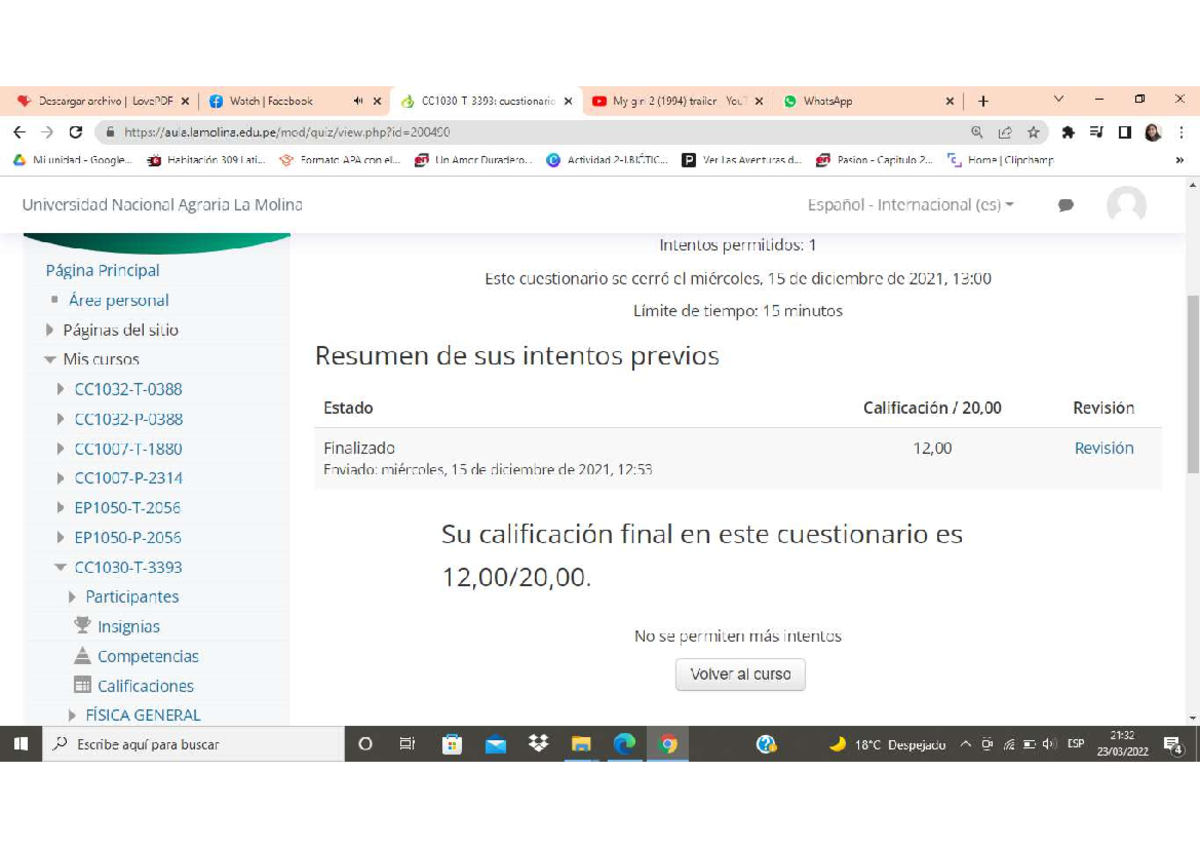
Task: Click the Competencias icon in sidebar
Action: [x=82, y=656]
